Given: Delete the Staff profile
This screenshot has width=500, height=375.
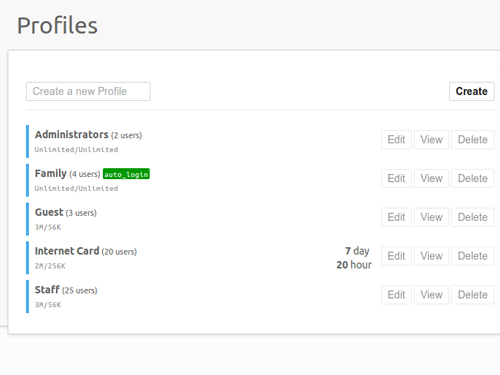Looking at the screenshot, I should click(x=473, y=295).
